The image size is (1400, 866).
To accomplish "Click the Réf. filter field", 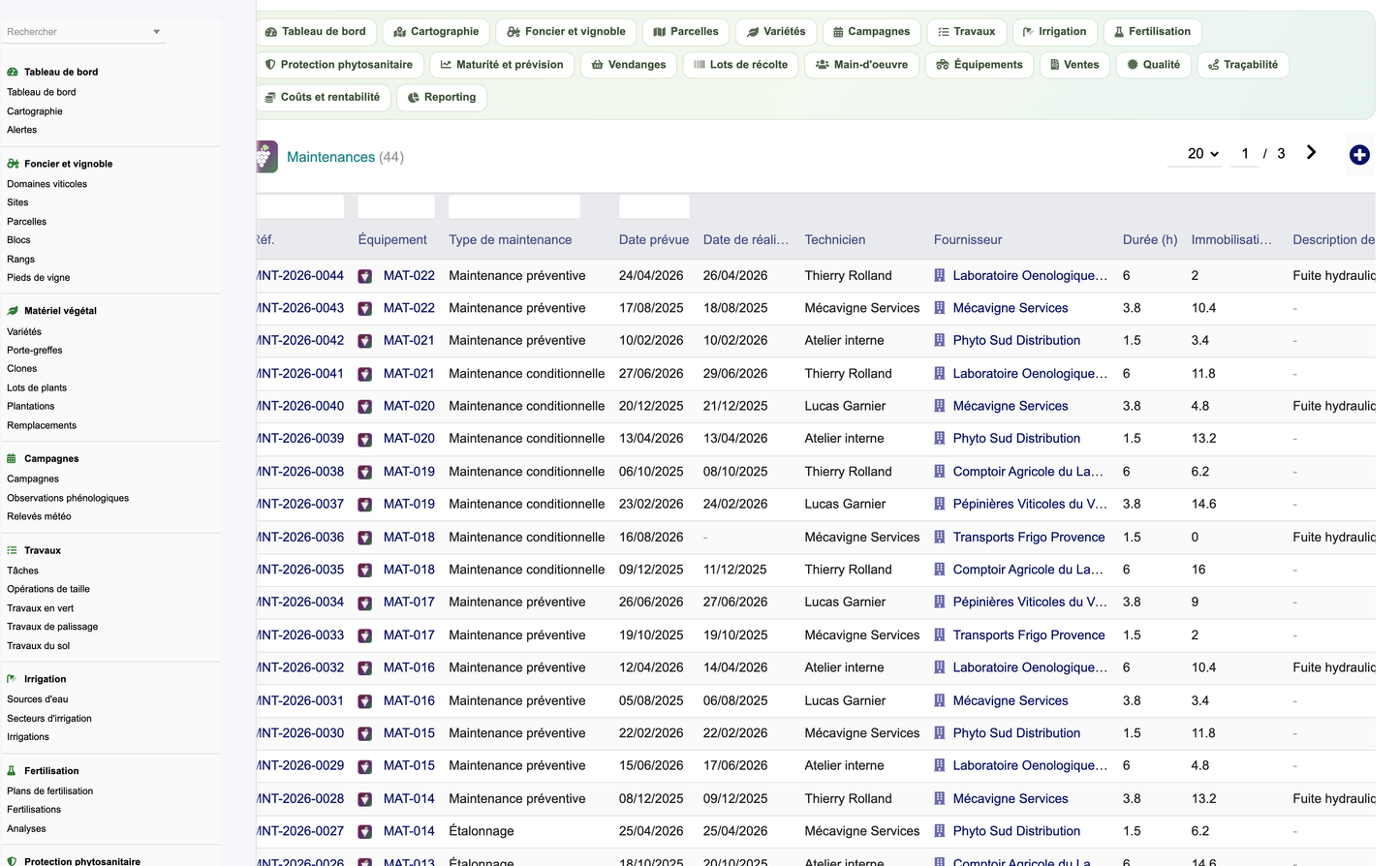I will click(300, 206).
